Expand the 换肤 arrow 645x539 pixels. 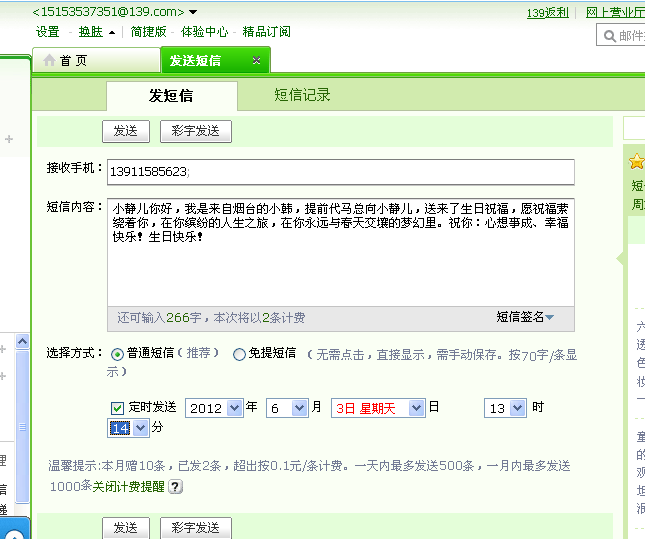click(x=112, y=33)
